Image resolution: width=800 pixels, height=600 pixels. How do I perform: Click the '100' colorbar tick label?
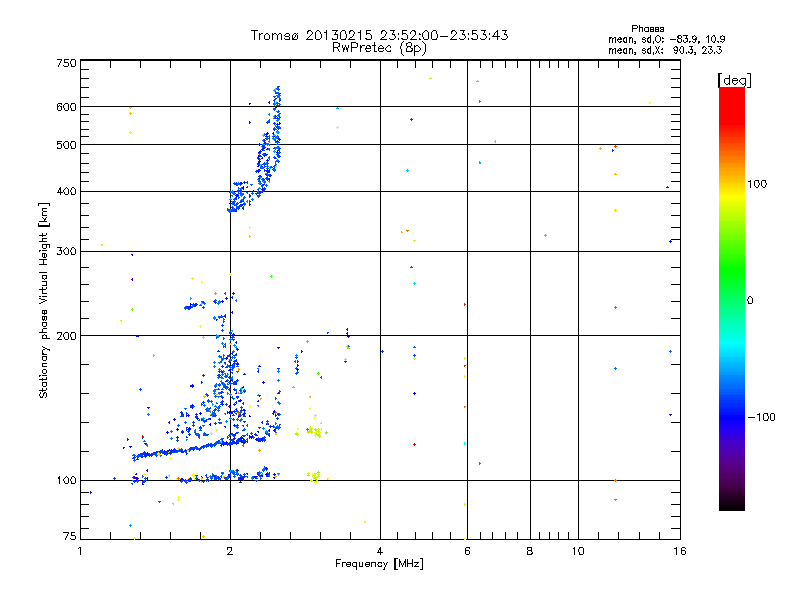tap(758, 184)
